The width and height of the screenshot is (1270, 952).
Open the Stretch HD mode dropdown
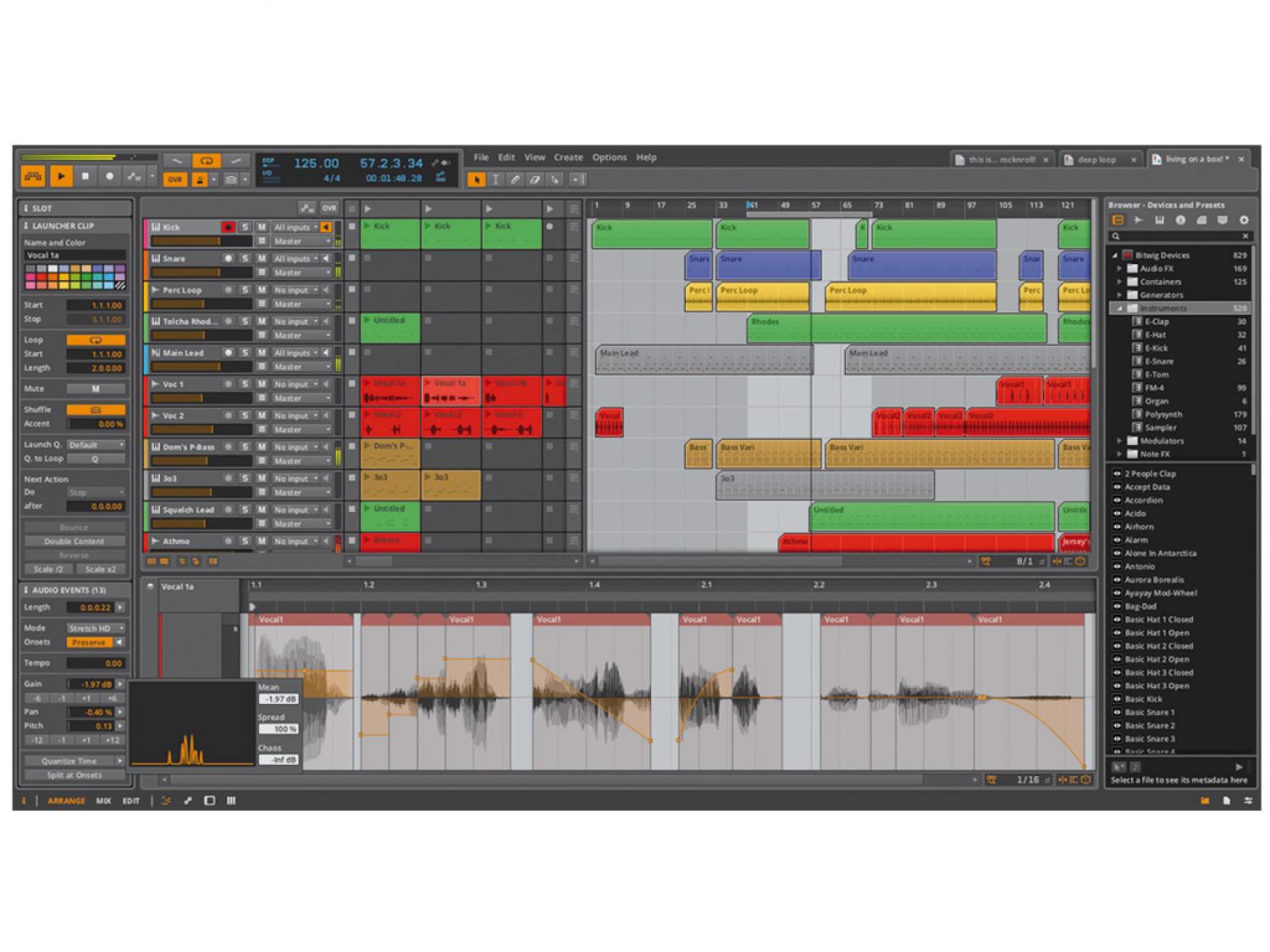(x=96, y=629)
